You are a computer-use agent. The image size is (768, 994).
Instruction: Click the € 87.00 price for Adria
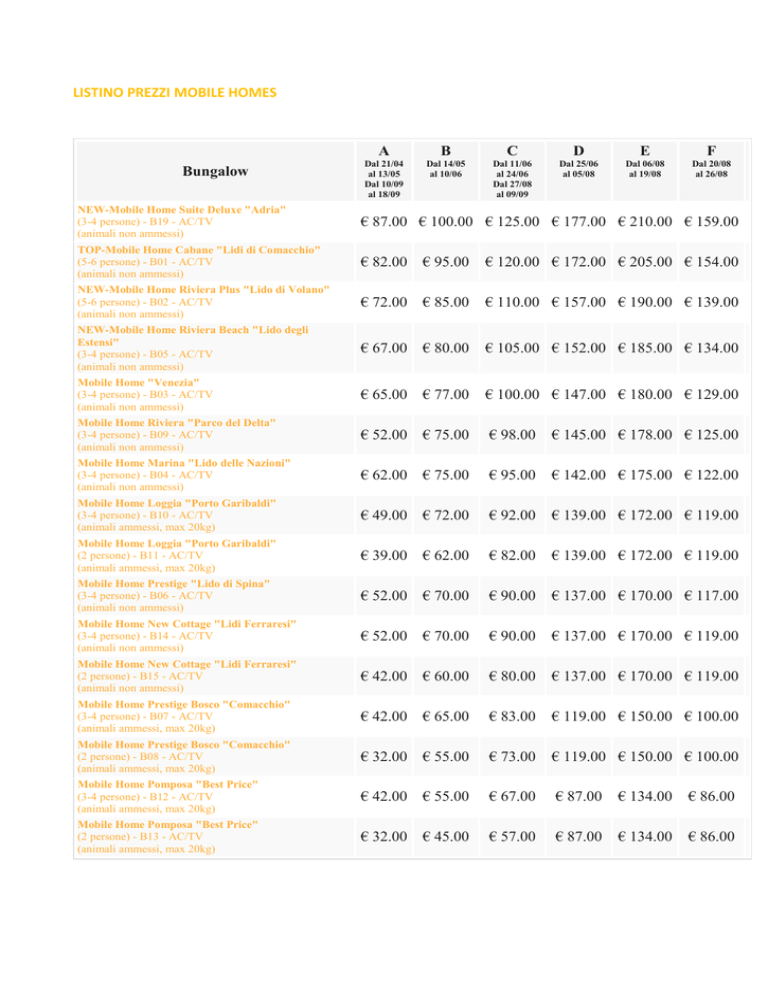(x=384, y=221)
